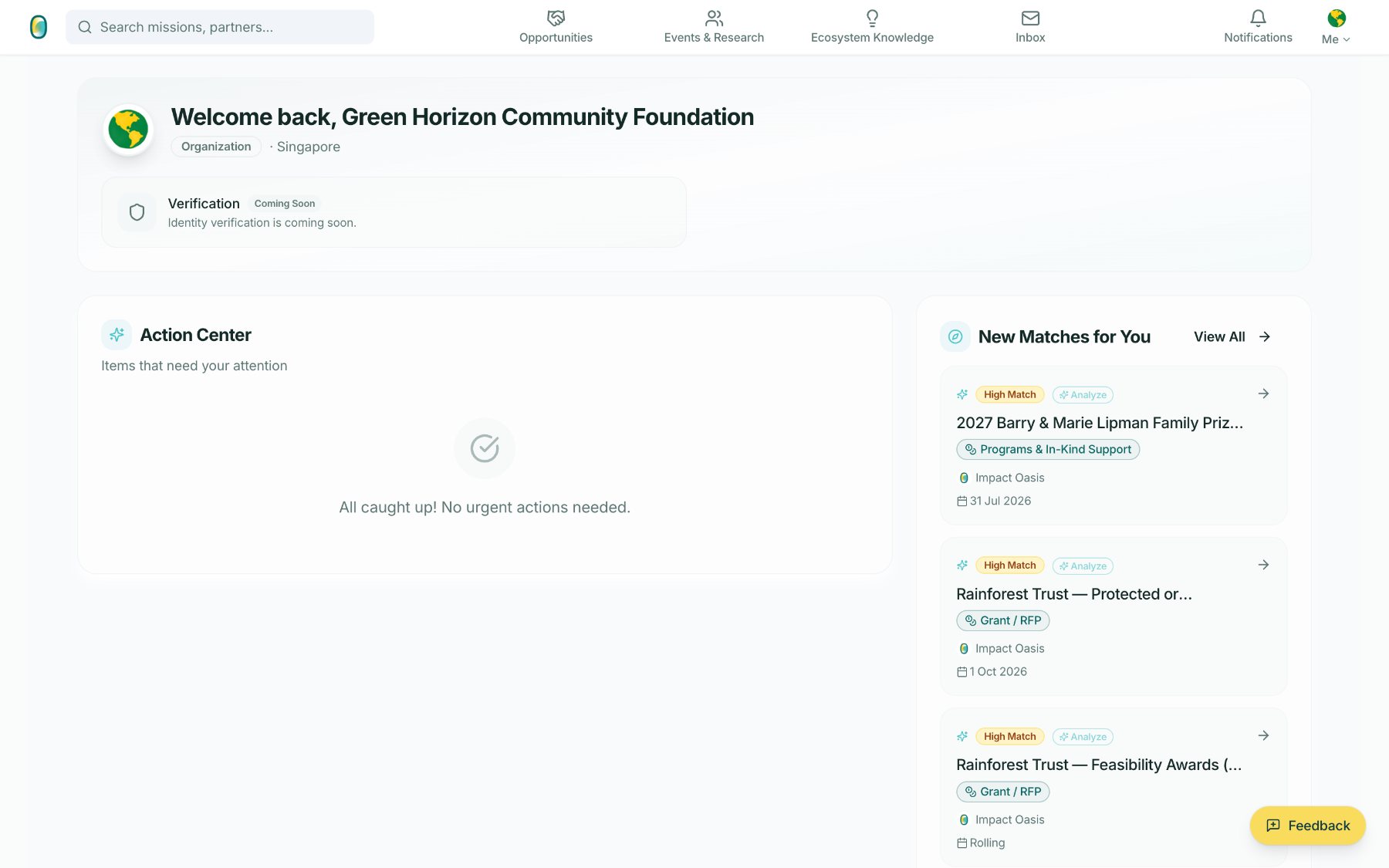Expand the Me dropdown menu
This screenshot has width=1389, height=868.
click(x=1336, y=39)
